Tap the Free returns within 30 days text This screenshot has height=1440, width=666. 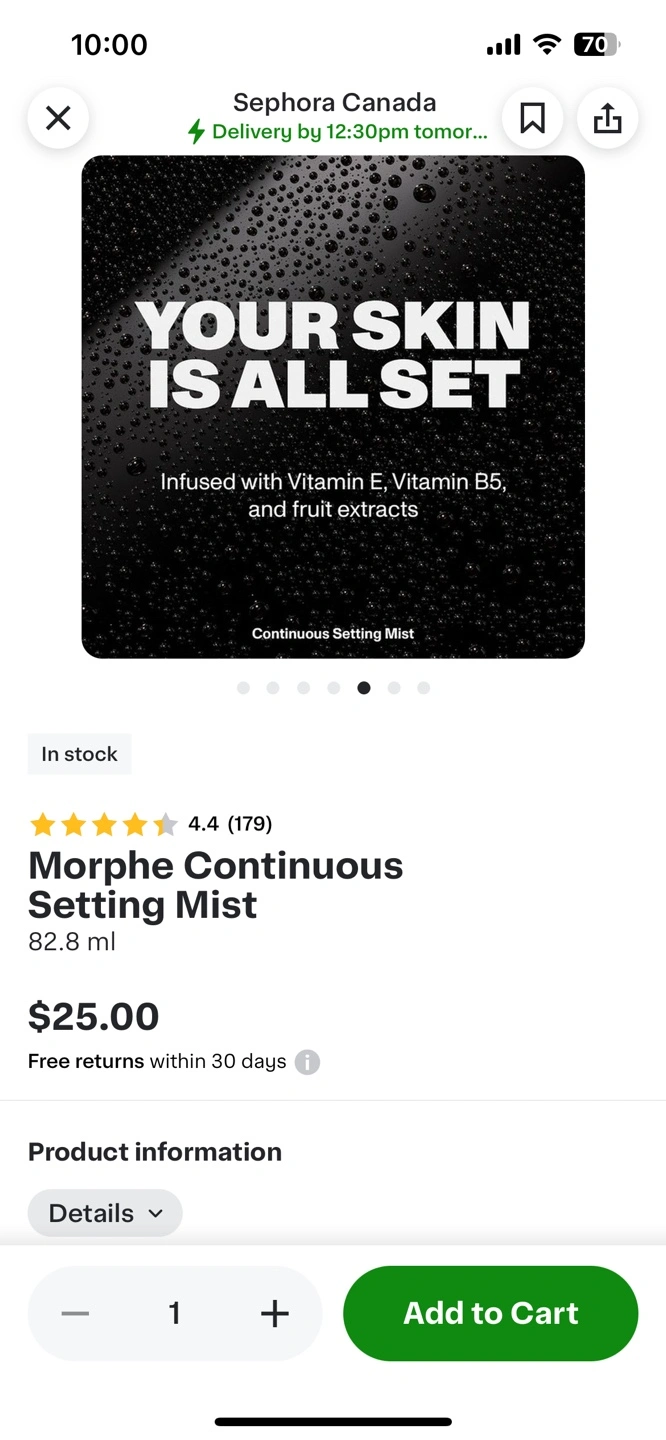pyautogui.click(x=157, y=1062)
